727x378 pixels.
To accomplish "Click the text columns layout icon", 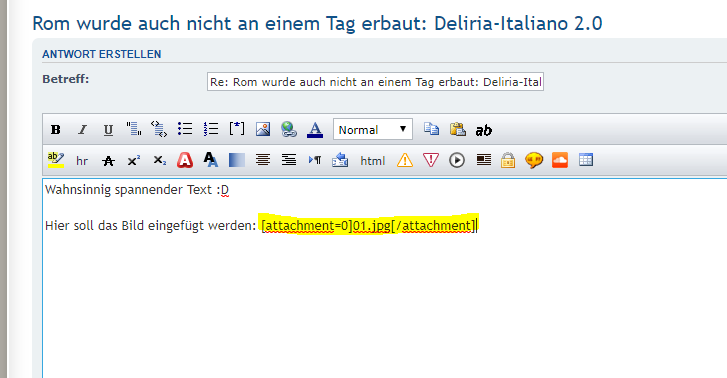I will pos(484,160).
